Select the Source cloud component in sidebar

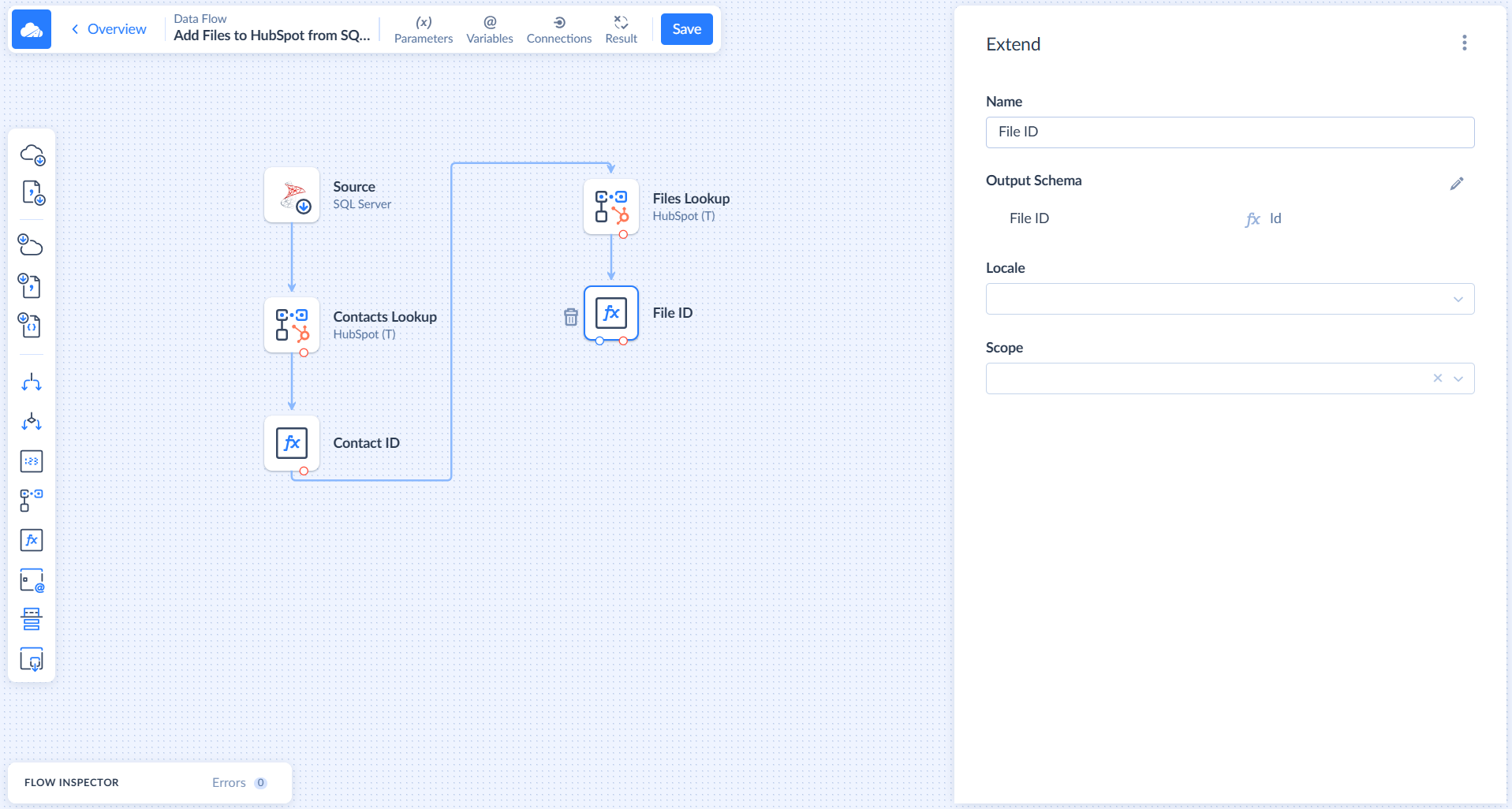click(x=32, y=155)
